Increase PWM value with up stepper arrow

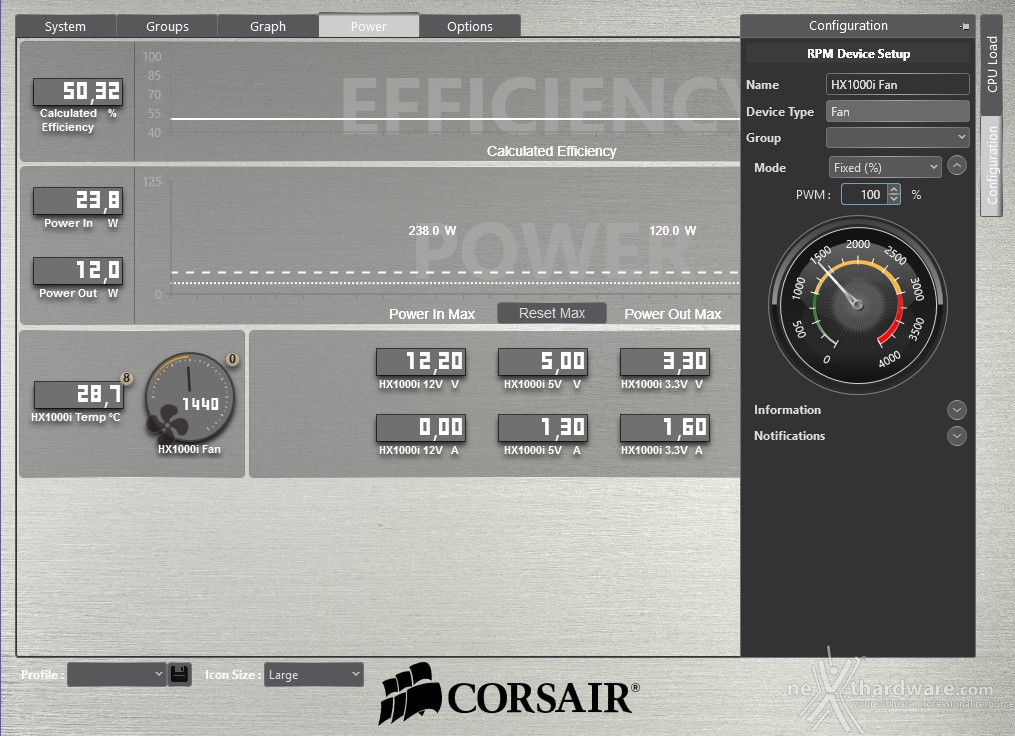(x=894, y=190)
